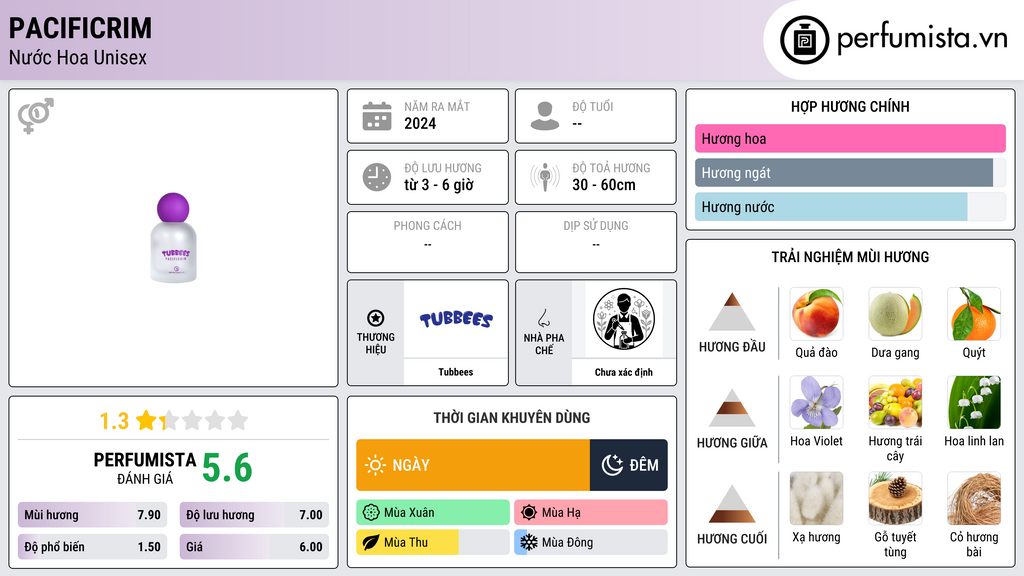Click the Hương đầu pyramid icon
This screenshot has height=576, width=1024.
click(732, 312)
